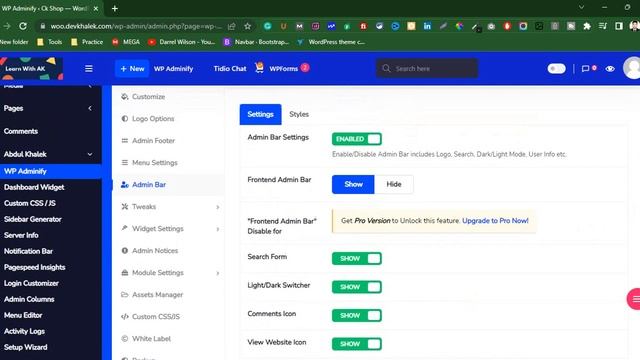Viewport: 640px width, 360px height.
Task: Open the Darrel Wilson YouTube bookmark
Action: [182, 42]
